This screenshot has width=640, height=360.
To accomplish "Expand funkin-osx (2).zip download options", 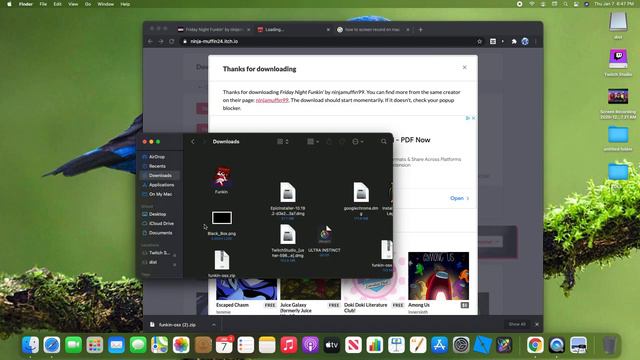I will [x=213, y=325].
